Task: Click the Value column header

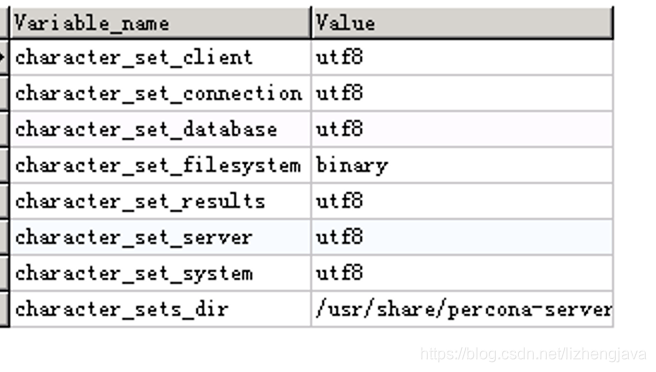Action: point(462,23)
